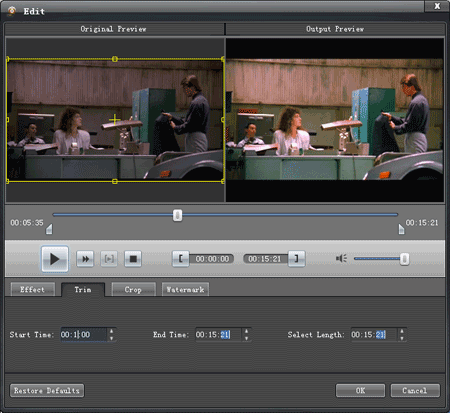Click the Restore Defaults button
The height and width of the screenshot is (413, 450).
(x=47, y=390)
